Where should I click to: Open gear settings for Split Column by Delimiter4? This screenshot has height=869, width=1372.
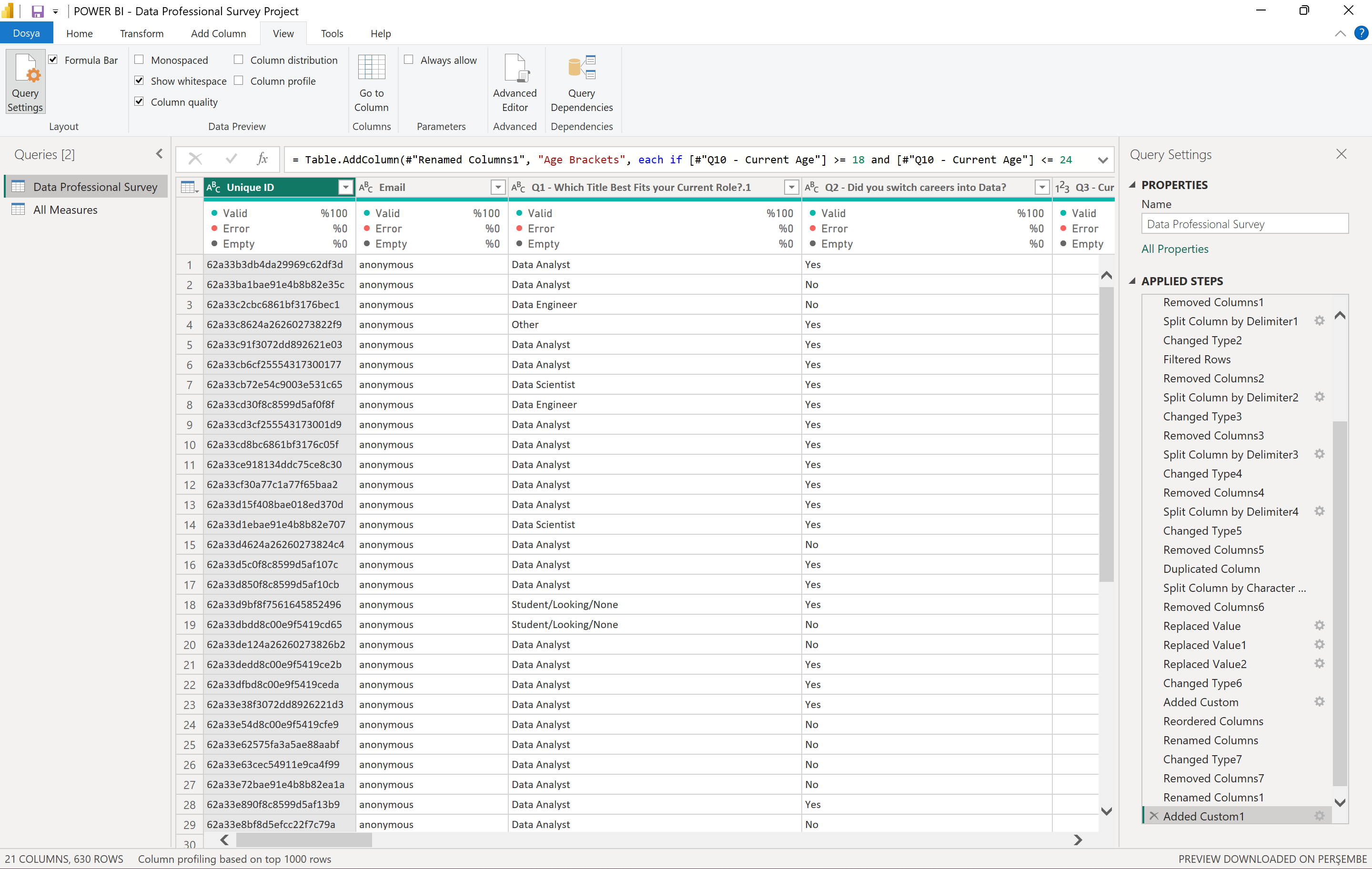click(1319, 511)
